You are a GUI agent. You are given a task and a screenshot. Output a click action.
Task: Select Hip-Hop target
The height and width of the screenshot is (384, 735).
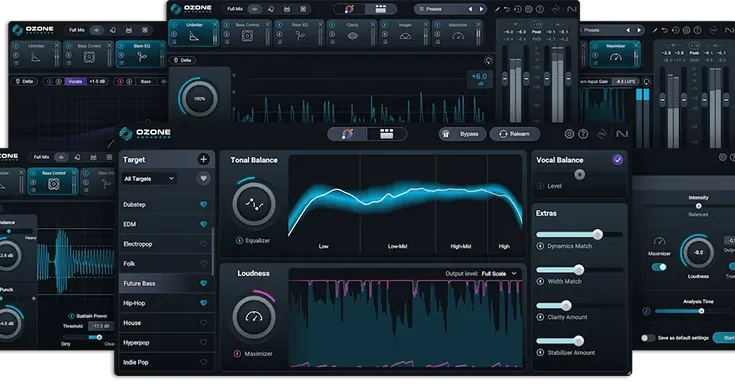tap(166, 303)
